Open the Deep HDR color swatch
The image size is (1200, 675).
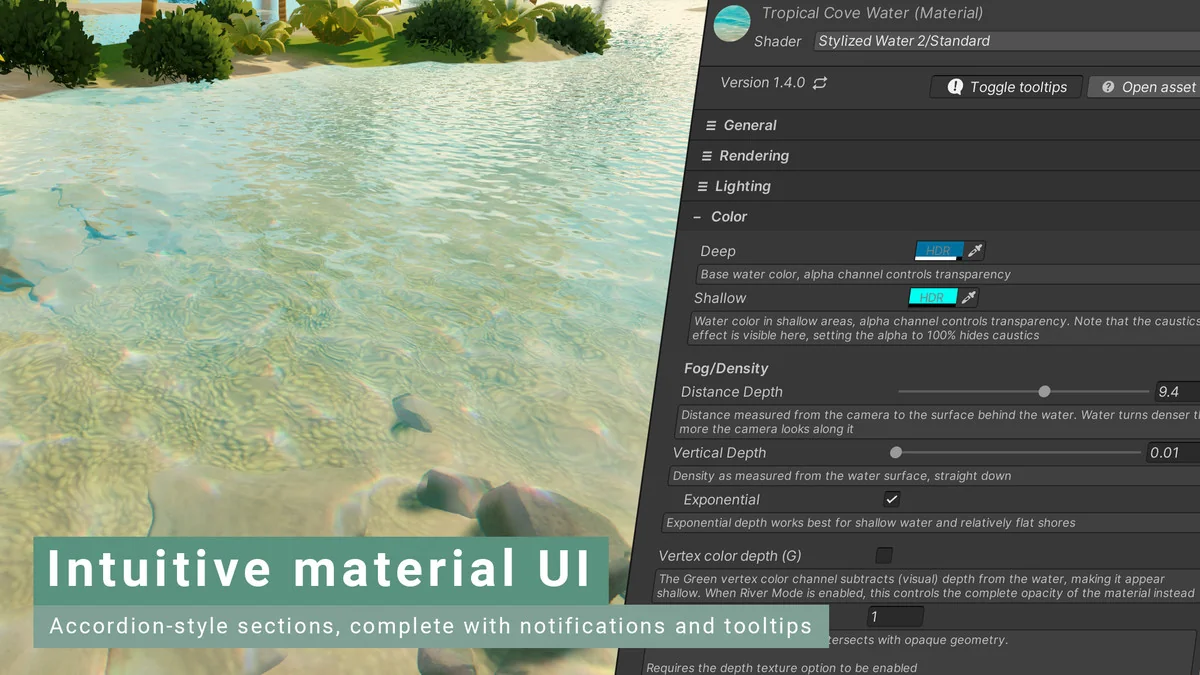(939, 251)
